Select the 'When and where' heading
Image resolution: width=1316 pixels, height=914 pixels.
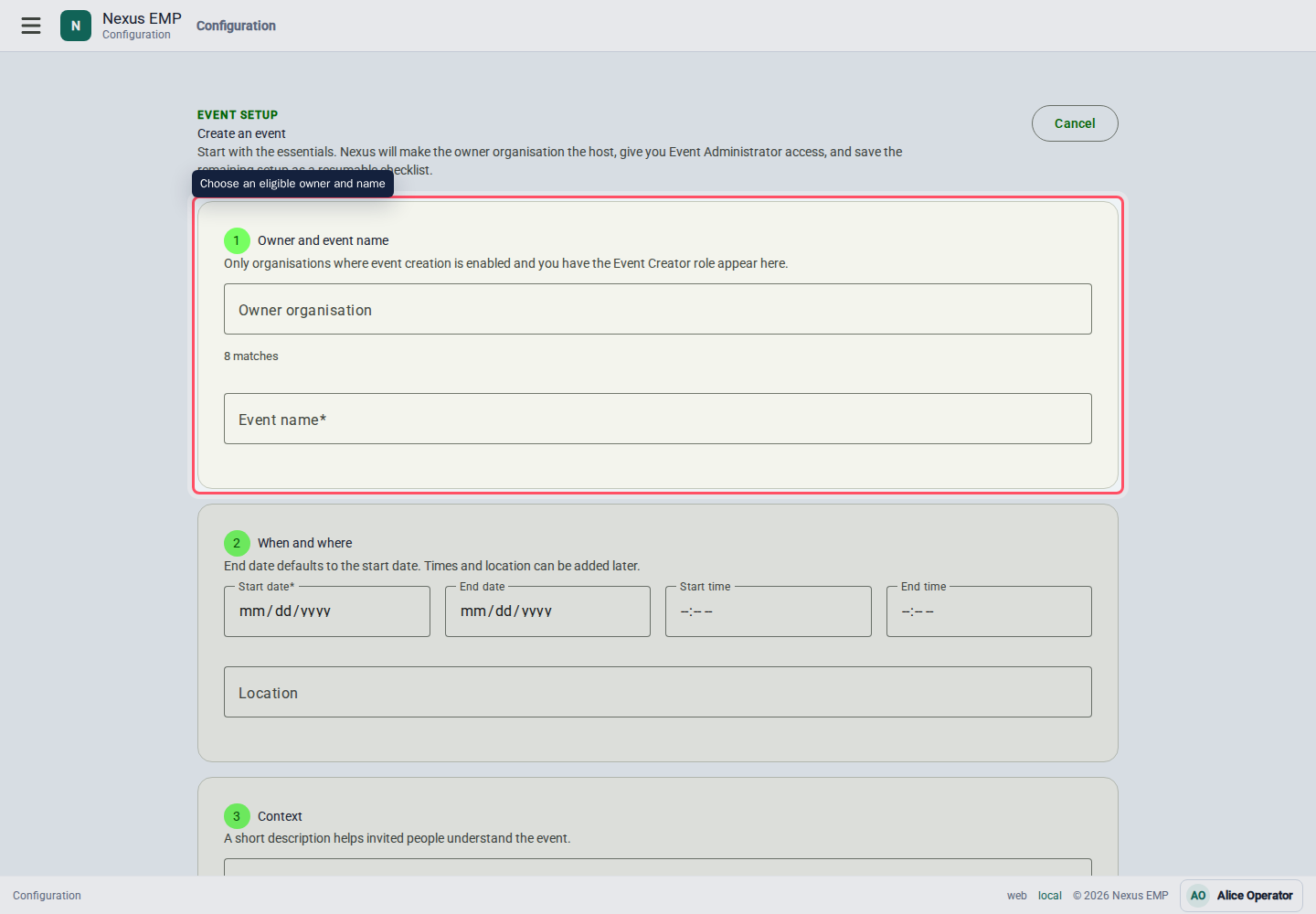(x=304, y=543)
